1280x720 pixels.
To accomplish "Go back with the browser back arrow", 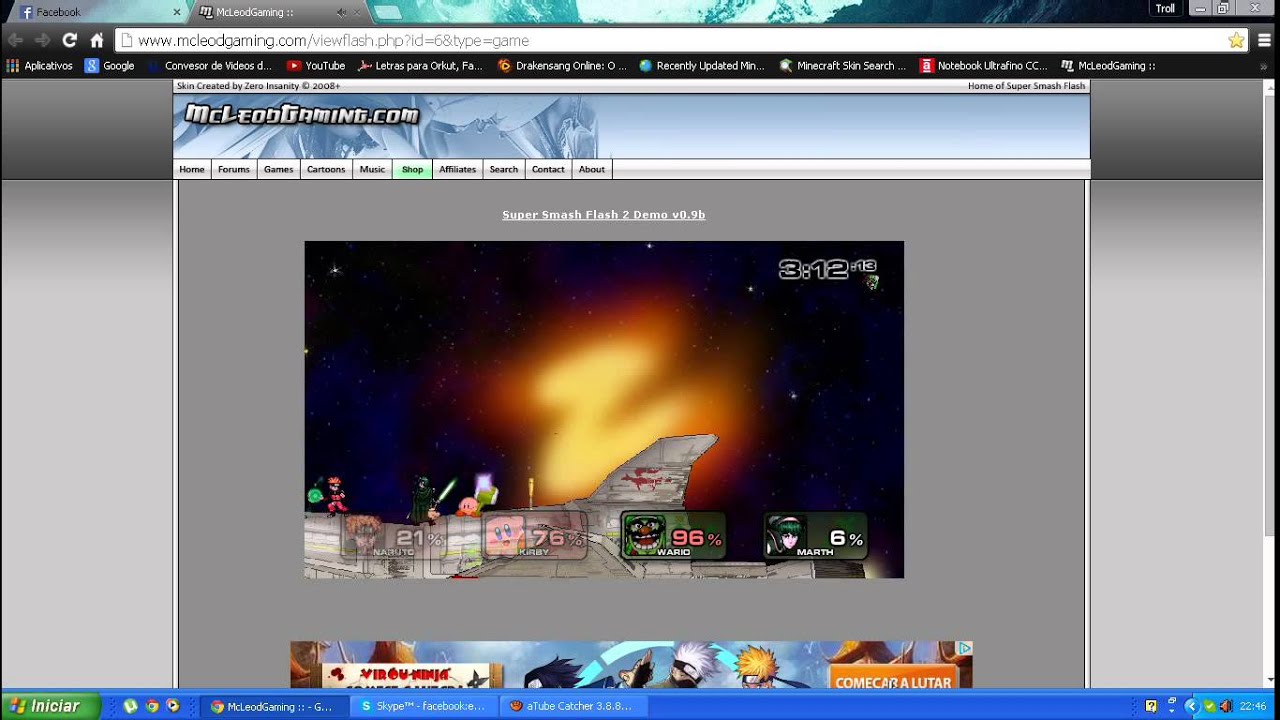I will point(15,40).
